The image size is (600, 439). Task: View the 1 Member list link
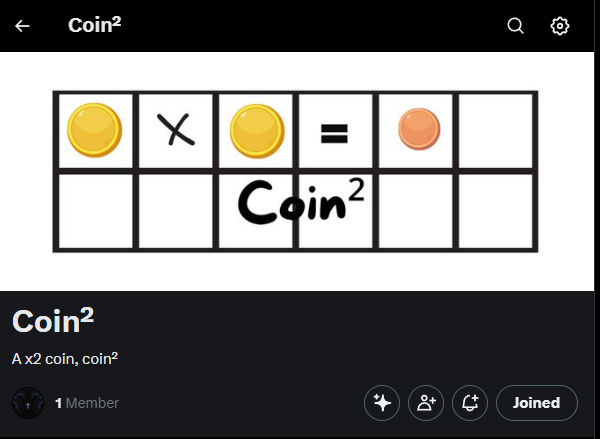(87, 403)
